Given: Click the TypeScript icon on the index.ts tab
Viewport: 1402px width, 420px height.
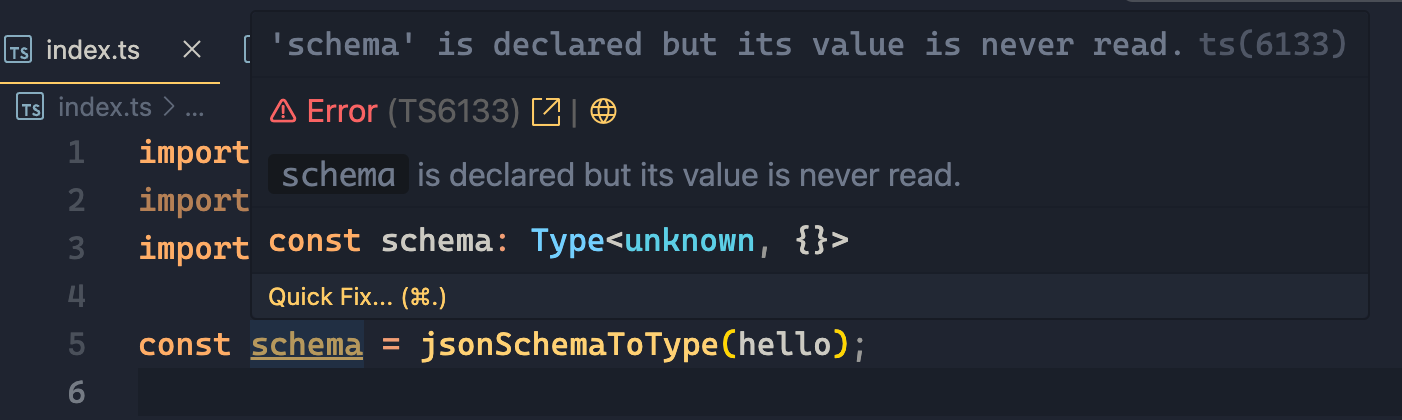Looking at the screenshot, I should (x=20, y=49).
